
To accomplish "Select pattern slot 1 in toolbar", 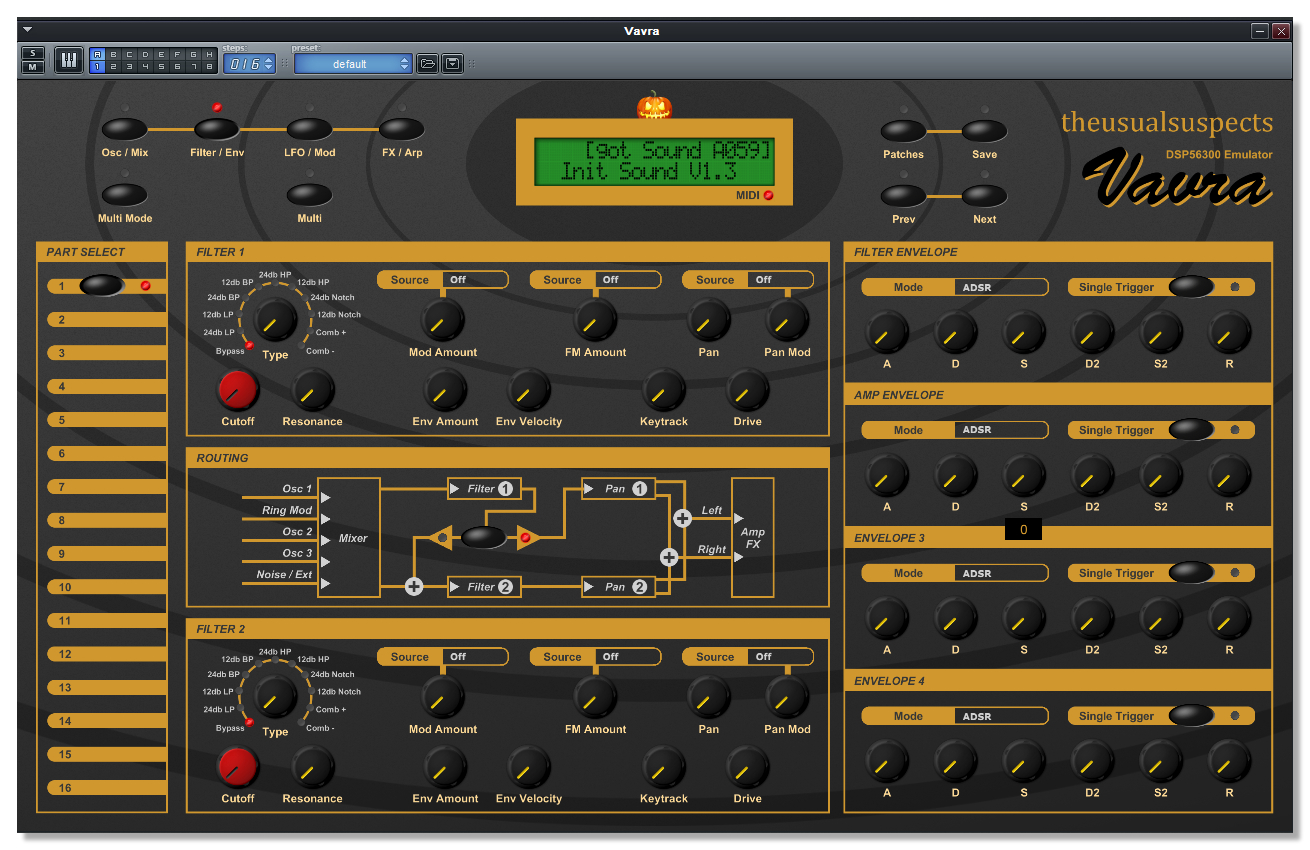I will pos(97,67).
